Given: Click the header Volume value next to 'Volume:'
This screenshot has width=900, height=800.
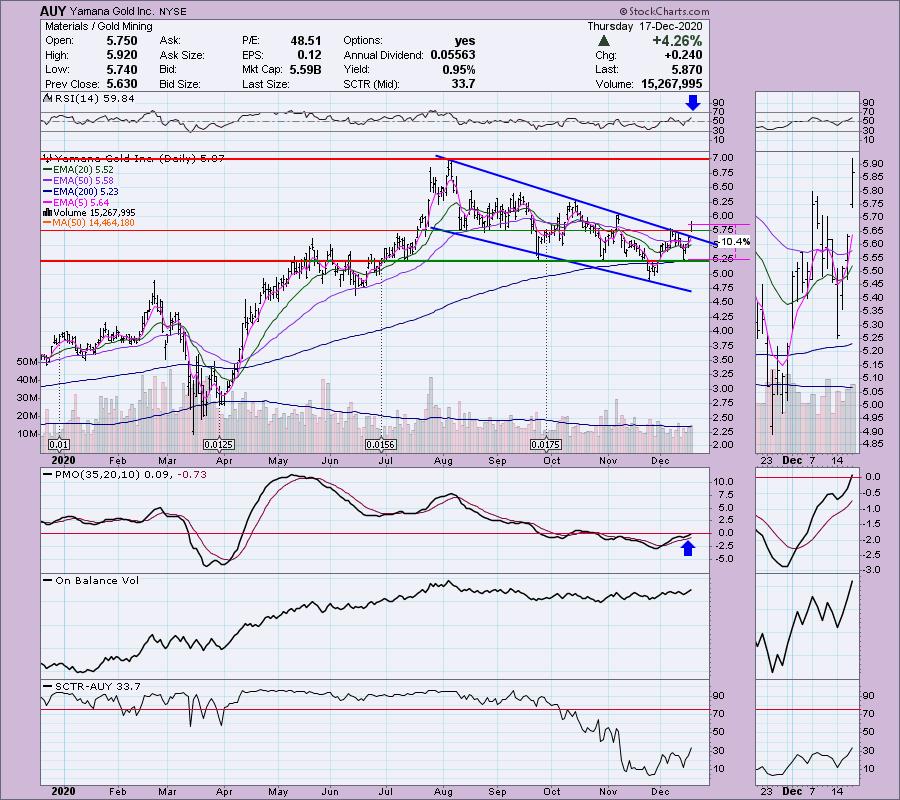Looking at the screenshot, I should tap(672, 84).
